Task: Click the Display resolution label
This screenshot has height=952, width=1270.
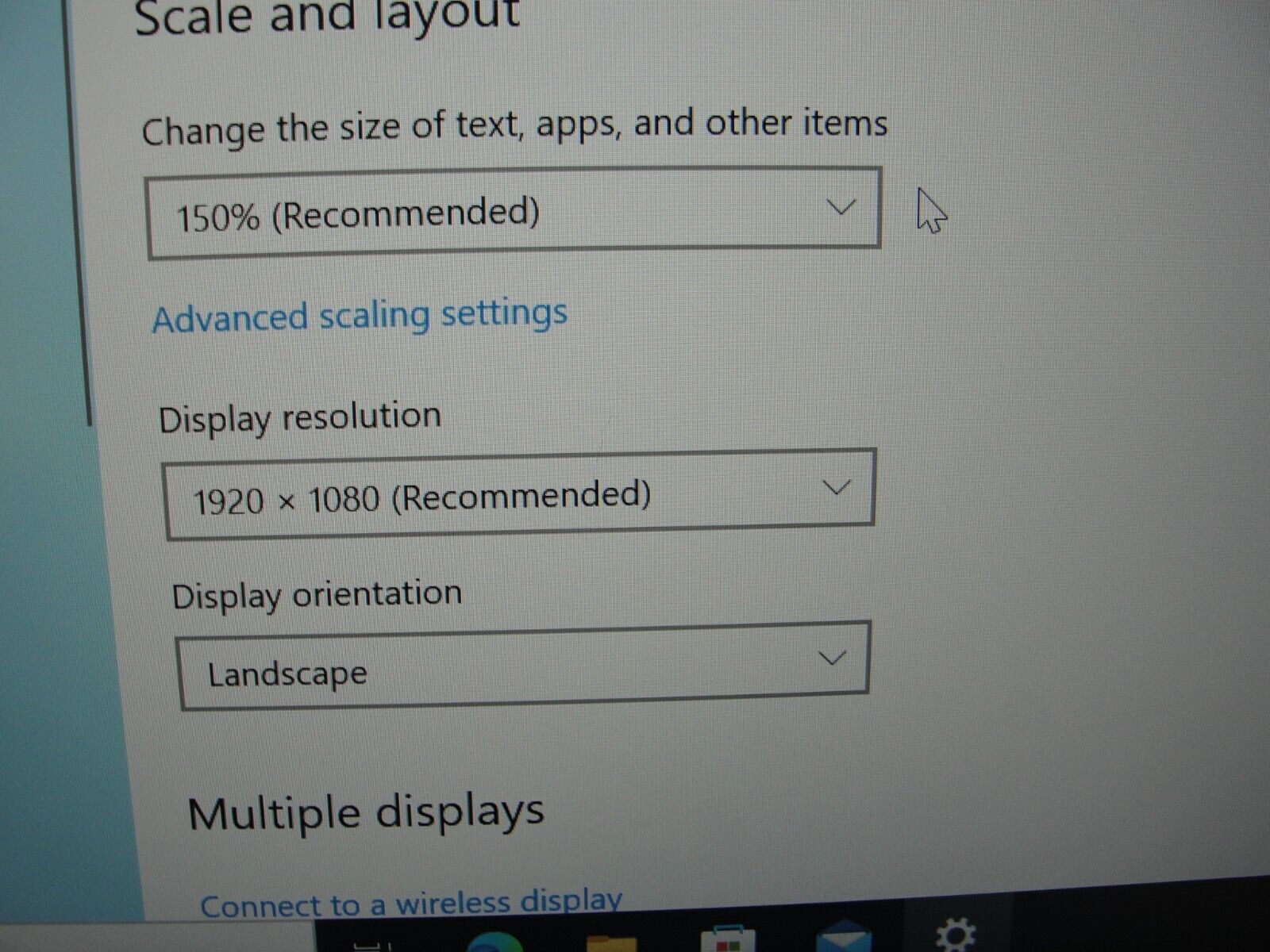Action: [300, 418]
